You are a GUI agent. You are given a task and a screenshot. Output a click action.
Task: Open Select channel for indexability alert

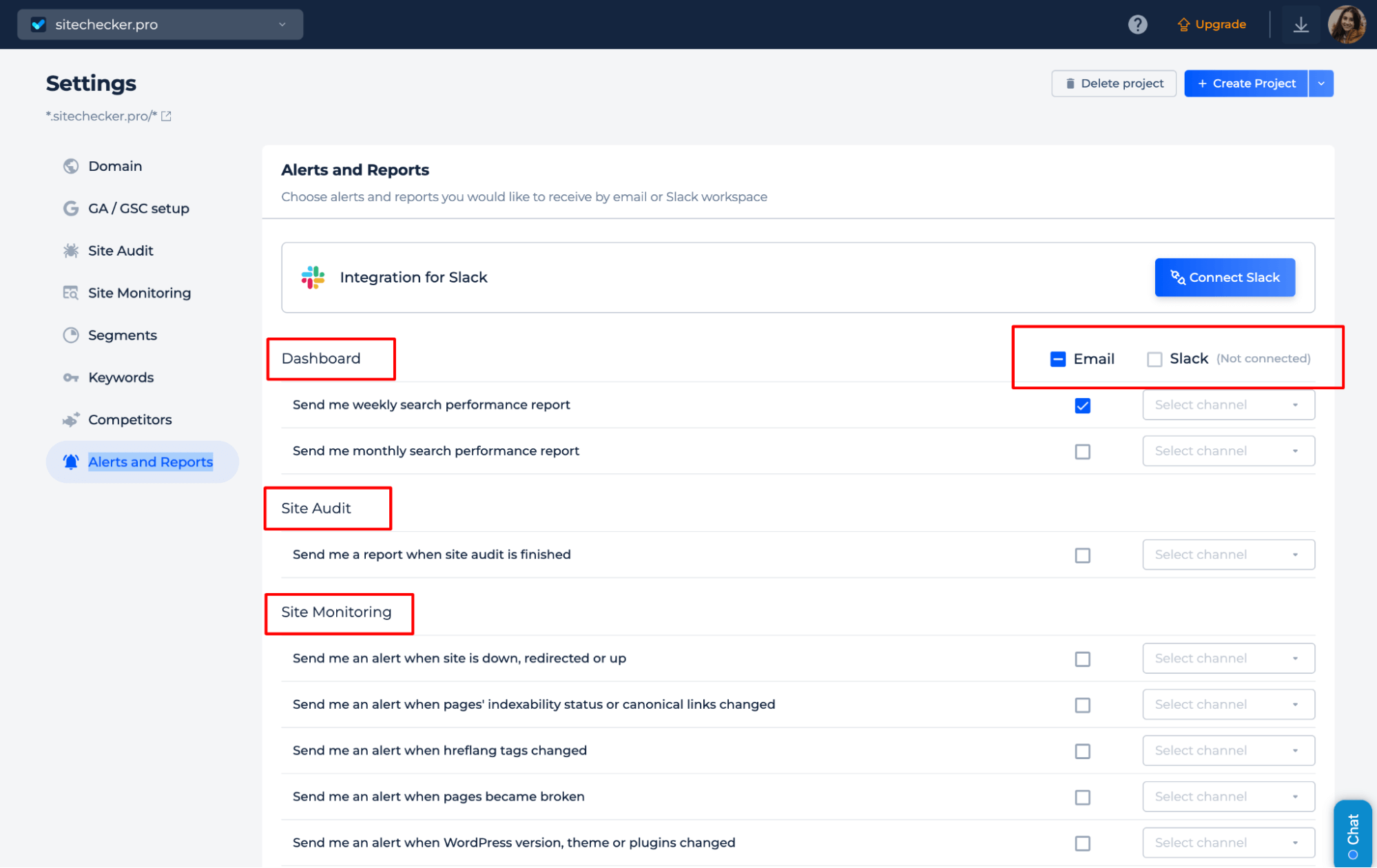click(1228, 705)
